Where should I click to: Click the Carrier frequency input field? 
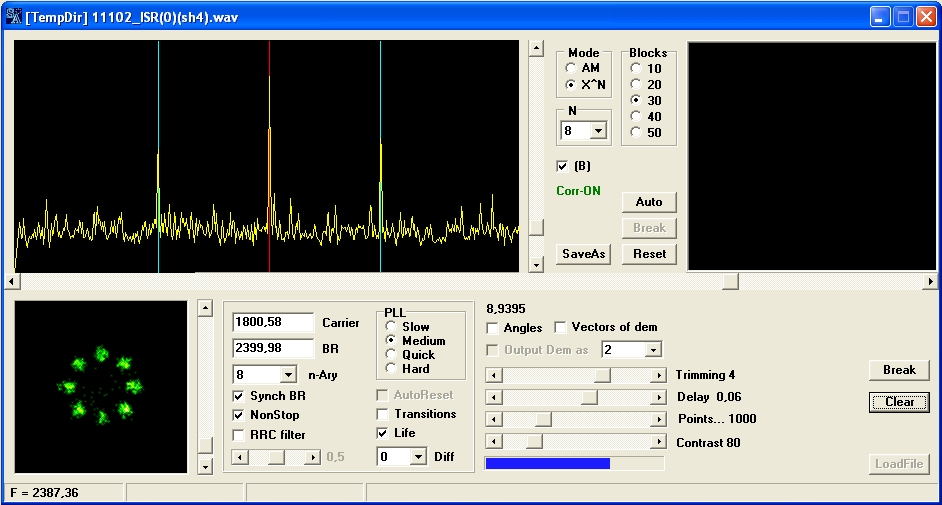(x=272, y=323)
